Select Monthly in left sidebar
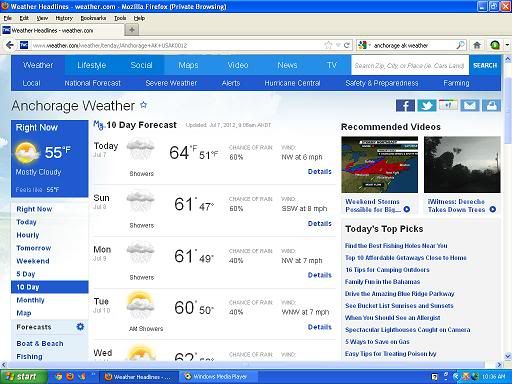Image resolution: width=512 pixels, height=384 pixels. (x=30, y=300)
